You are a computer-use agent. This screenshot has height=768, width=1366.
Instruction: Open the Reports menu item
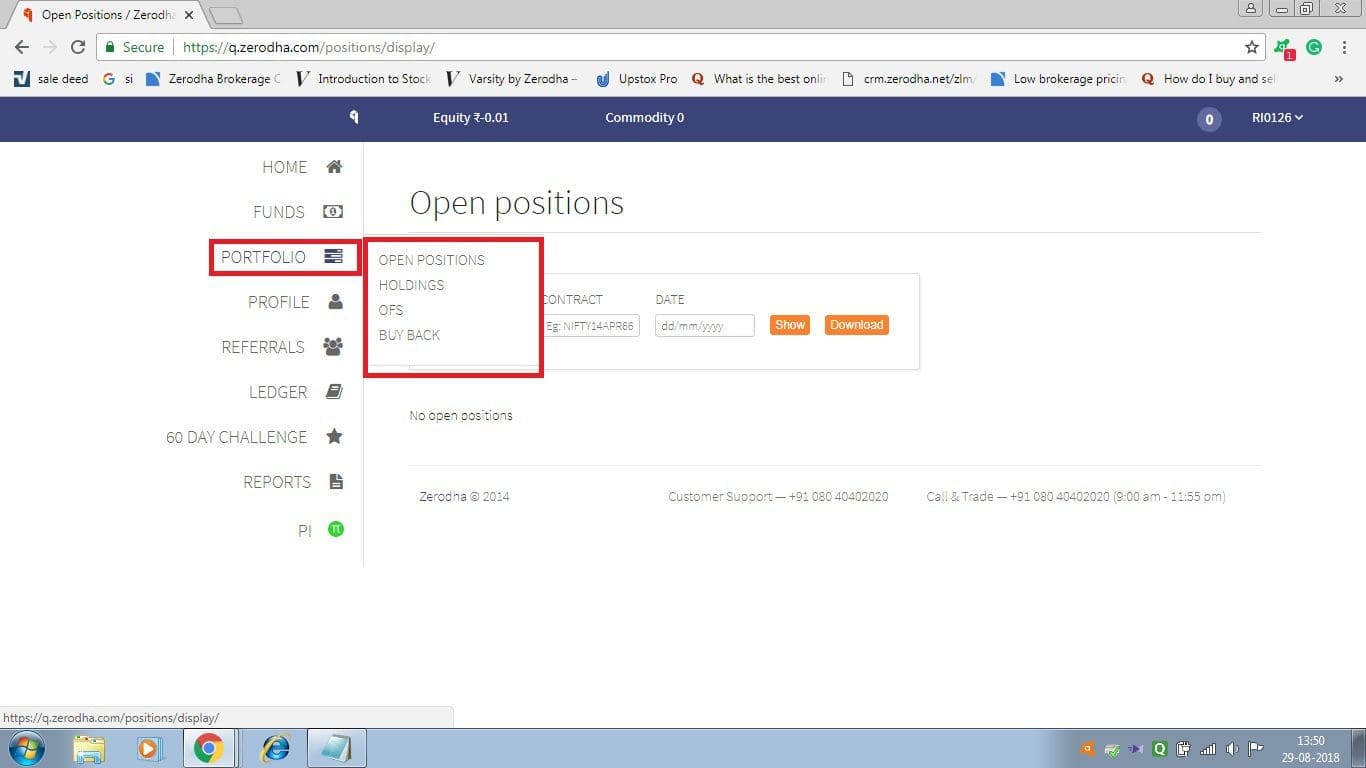[277, 482]
